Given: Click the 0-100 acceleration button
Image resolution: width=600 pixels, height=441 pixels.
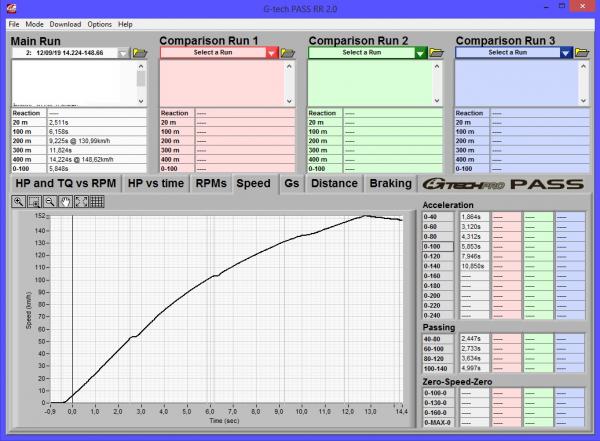Looking at the screenshot, I should pyautogui.click(x=438, y=247).
